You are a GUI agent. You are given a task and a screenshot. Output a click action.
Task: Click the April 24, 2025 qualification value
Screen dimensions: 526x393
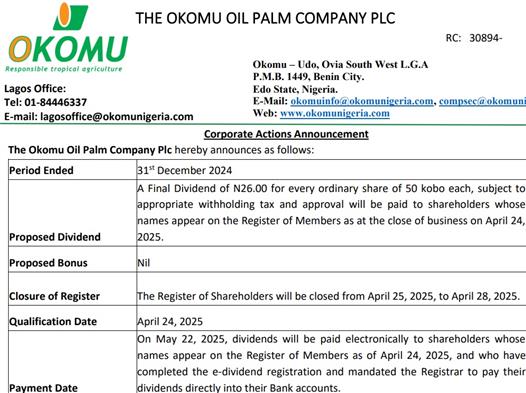170,322
